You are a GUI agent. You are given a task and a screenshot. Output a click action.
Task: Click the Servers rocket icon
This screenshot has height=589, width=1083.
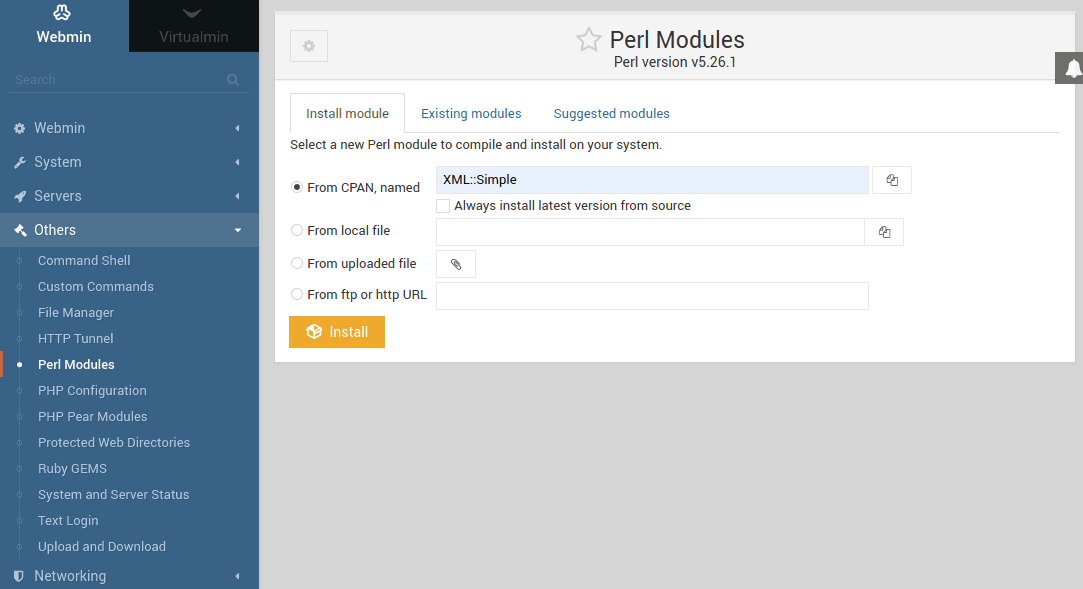tap(19, 196)
